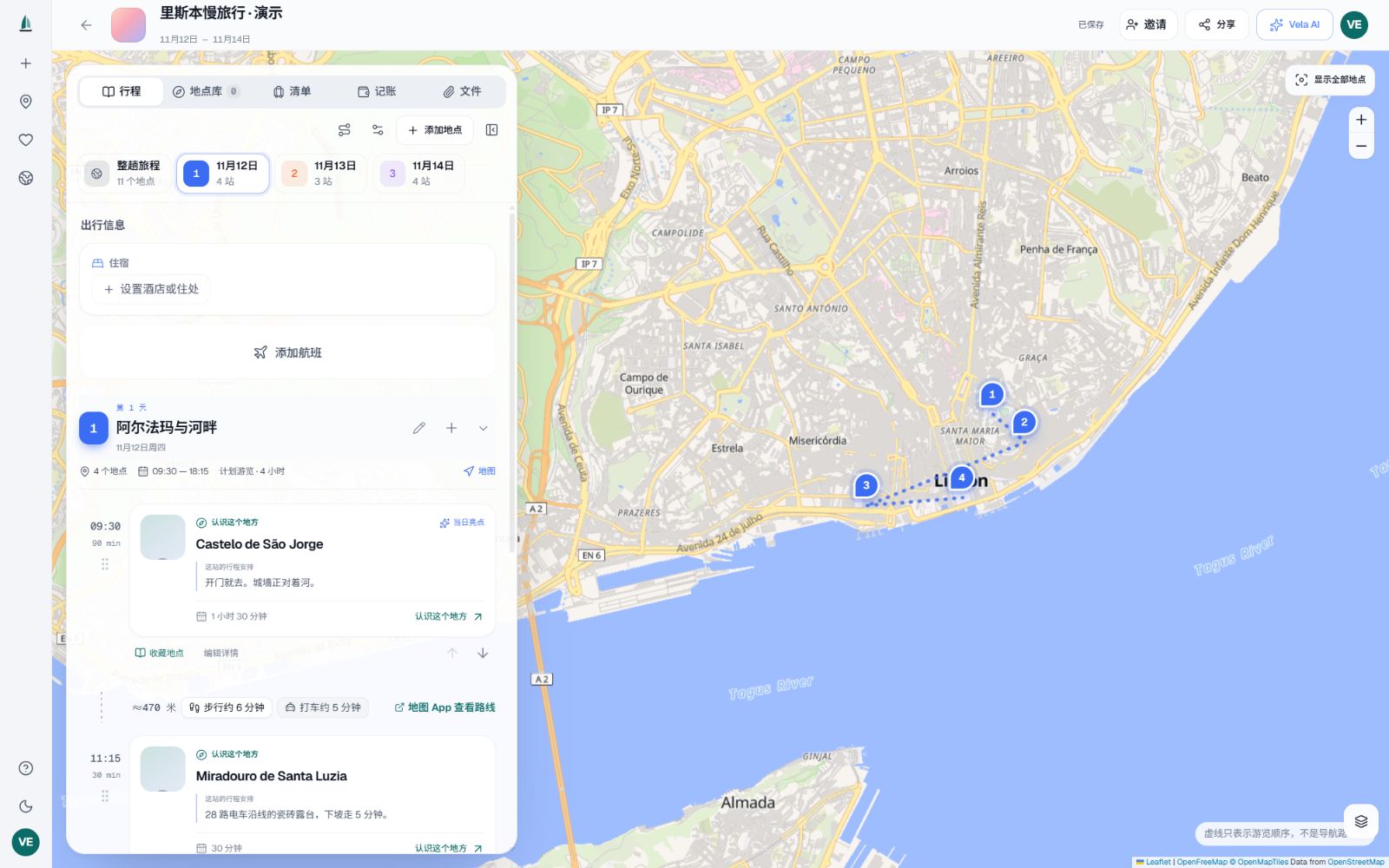
Task: Collapse the itinerary side panel
Action: 491,130
